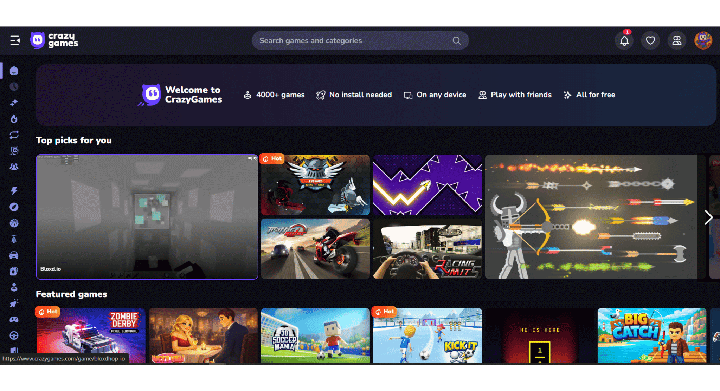Open the Hot knight battle game thumbnail
Image resolution: width=720 pixels, height=391 pixels.
click(315, 185)
